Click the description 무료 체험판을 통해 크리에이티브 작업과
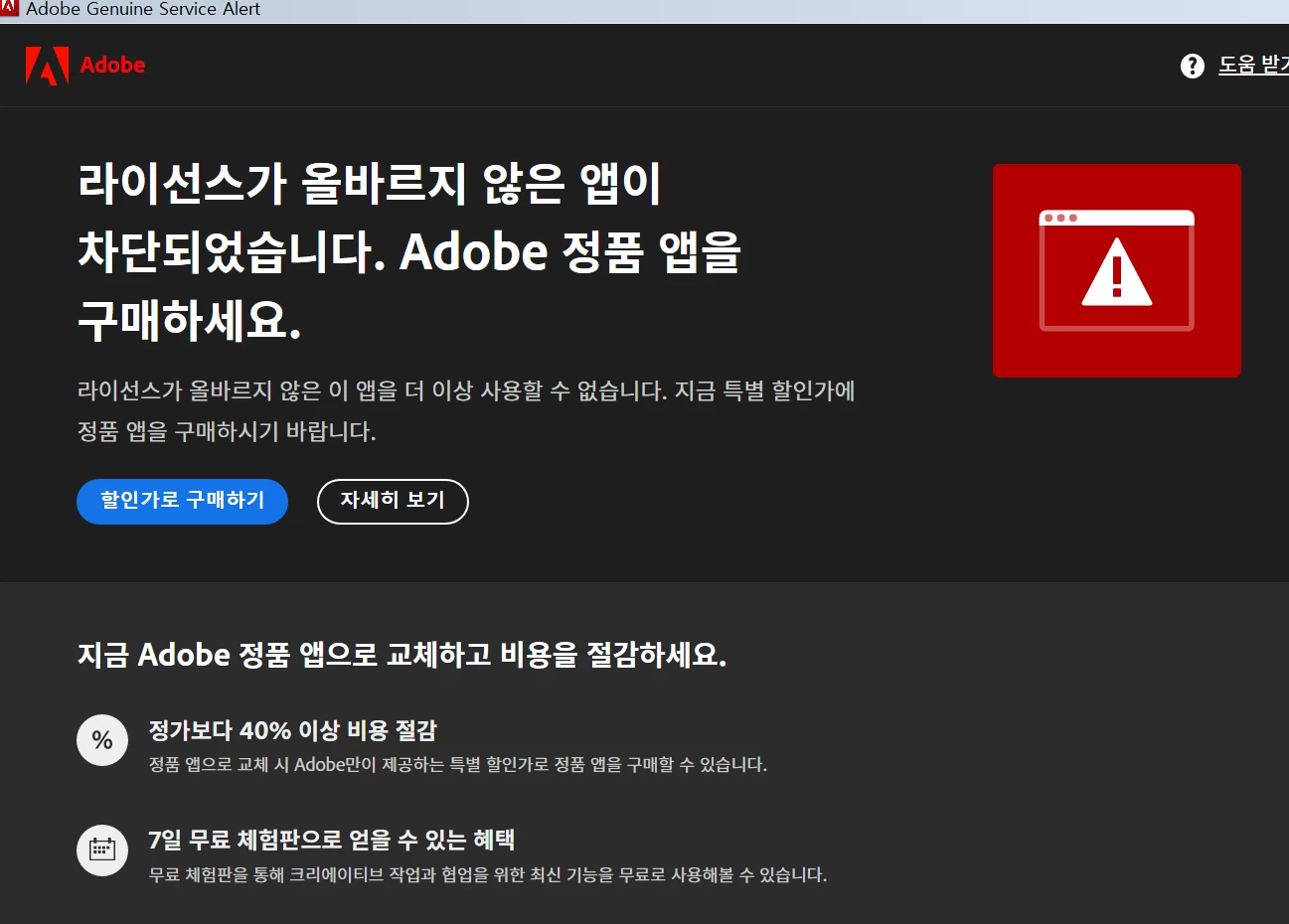This screenshot has height=924, width=1289. point(487,875)
